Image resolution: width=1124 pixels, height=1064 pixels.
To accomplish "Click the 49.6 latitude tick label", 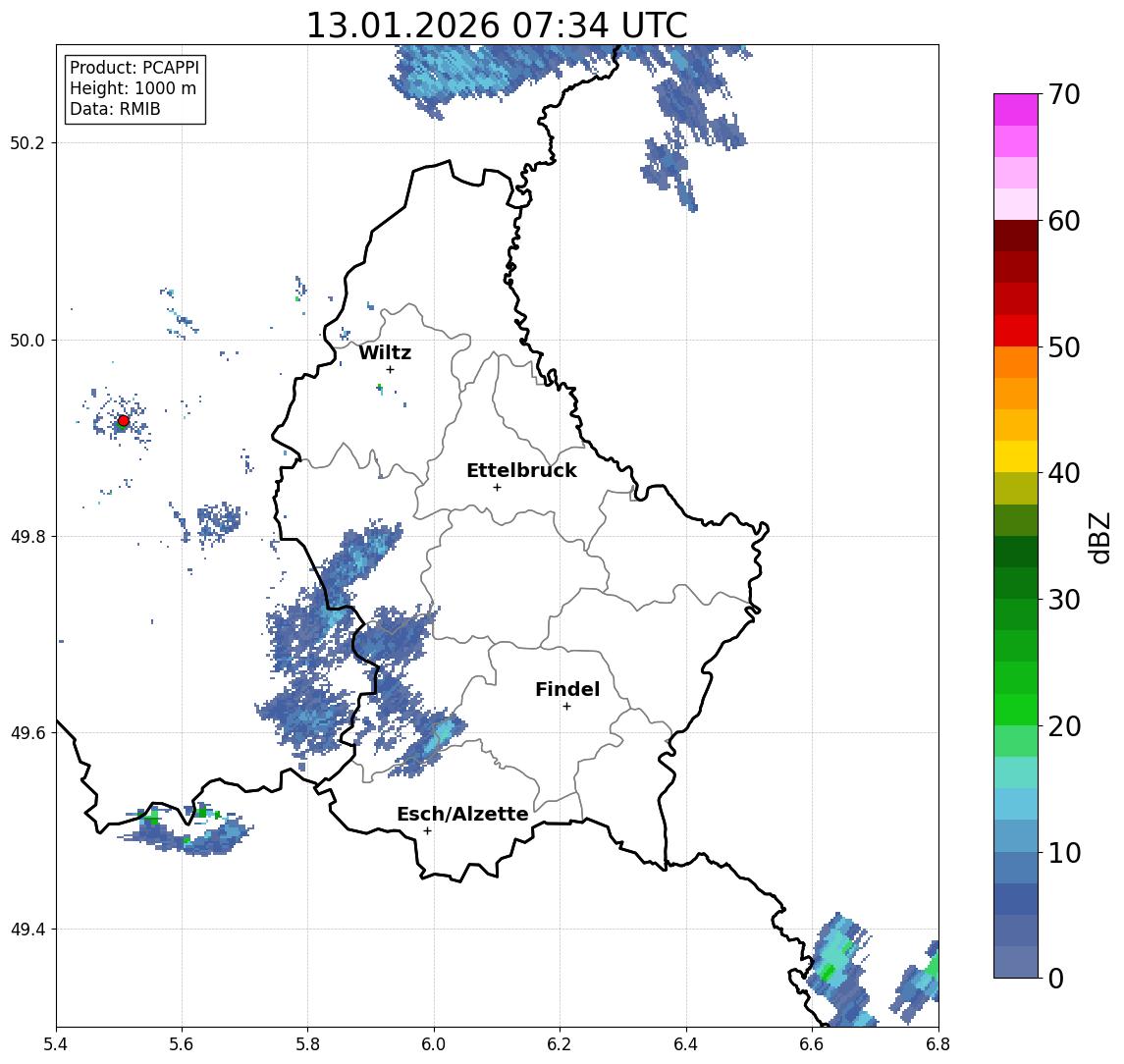I will tap(27, 733).
